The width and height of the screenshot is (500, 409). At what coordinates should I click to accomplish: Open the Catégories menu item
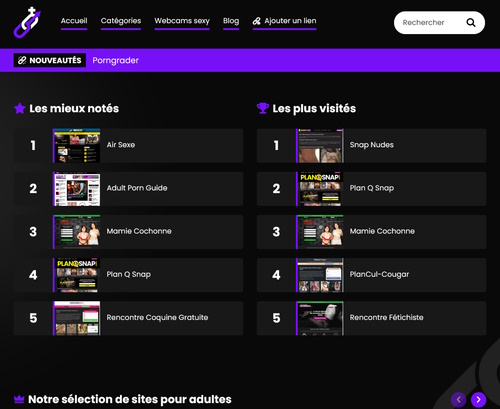[x=121, y=21]
